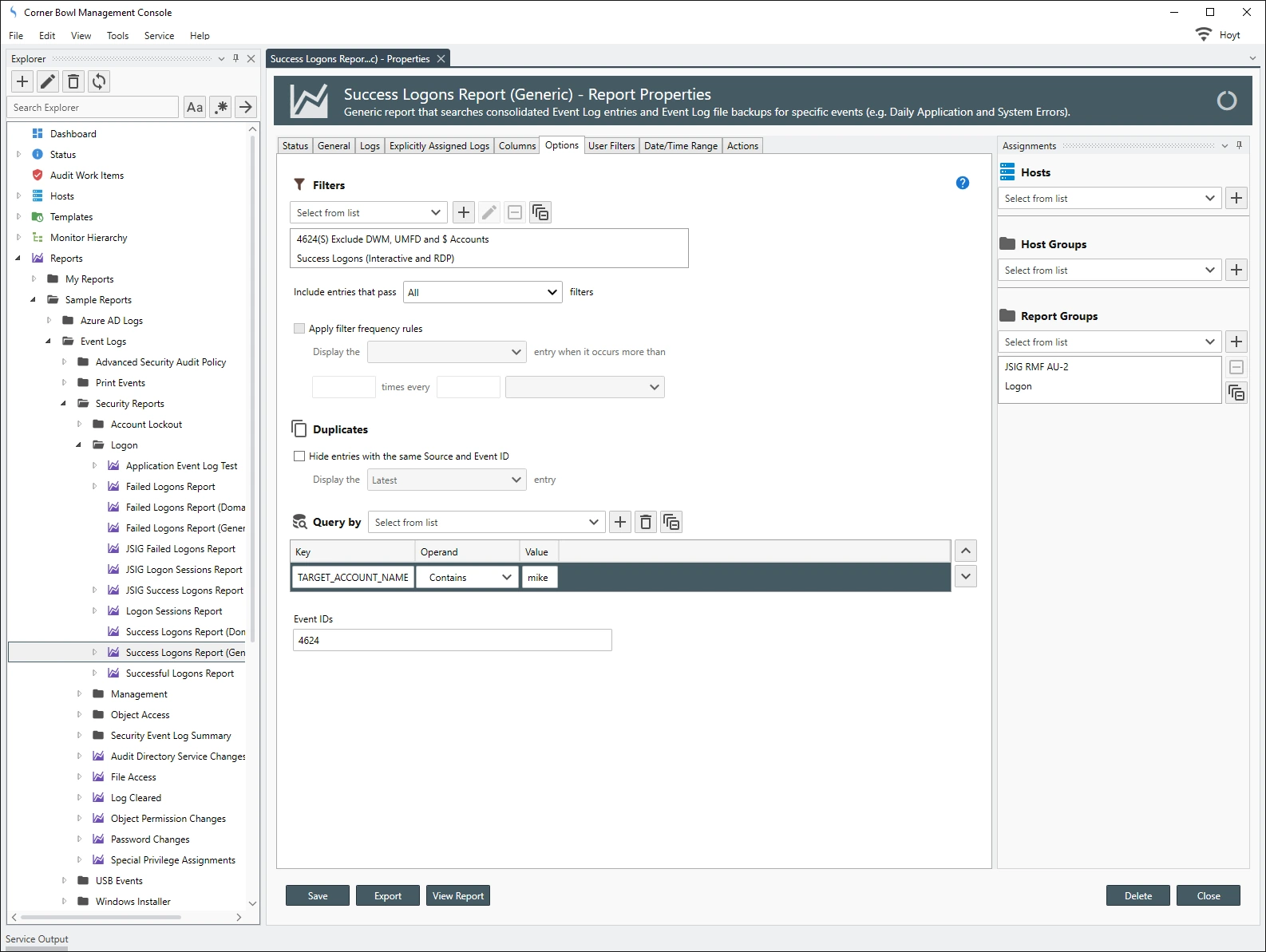Click the add (plus) icon in Explorer toolbar
This screenshot has width=1266, height=952.
[x=22, y=81]
